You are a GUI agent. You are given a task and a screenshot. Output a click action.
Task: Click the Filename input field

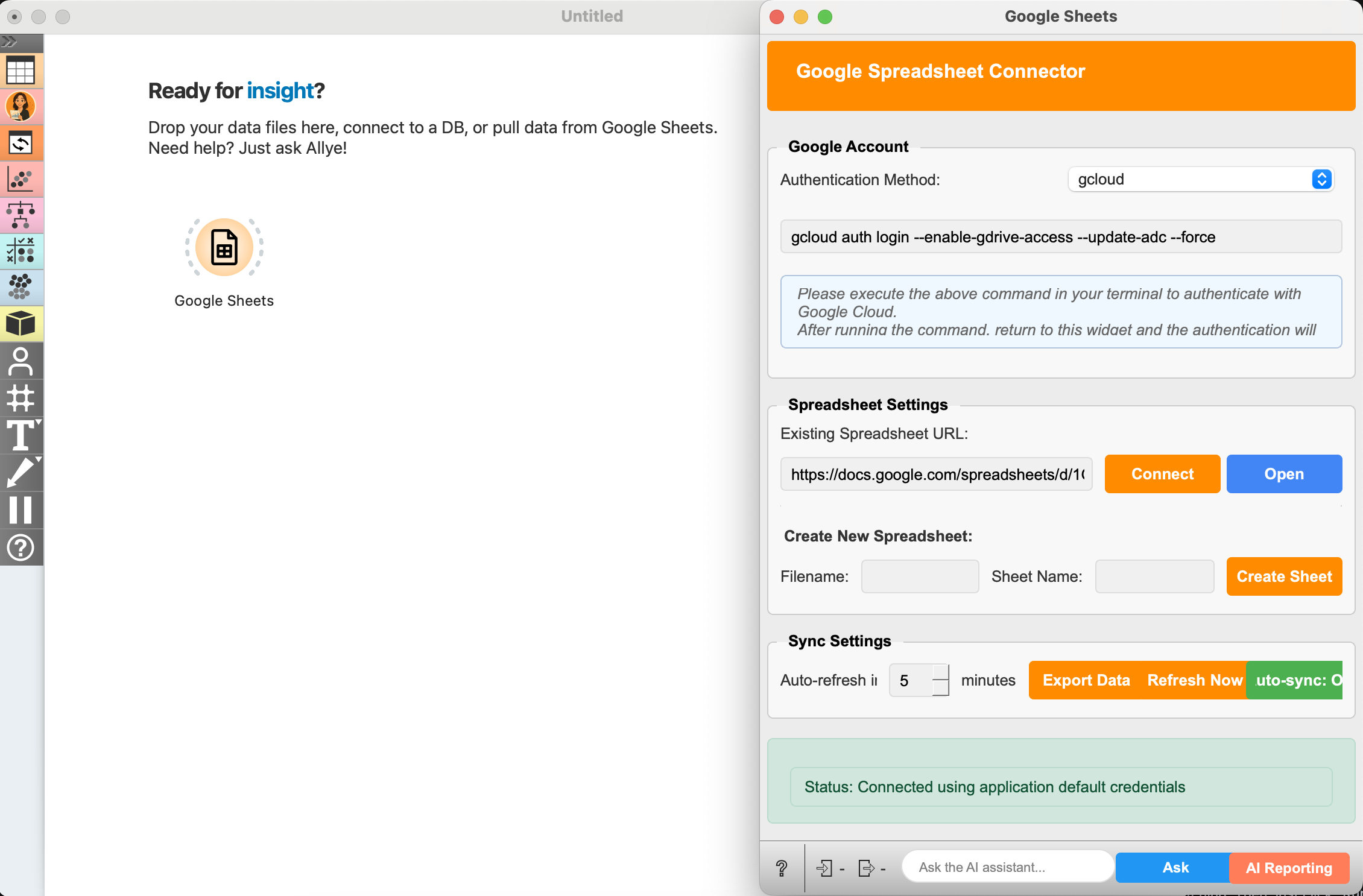click(920, 576)
